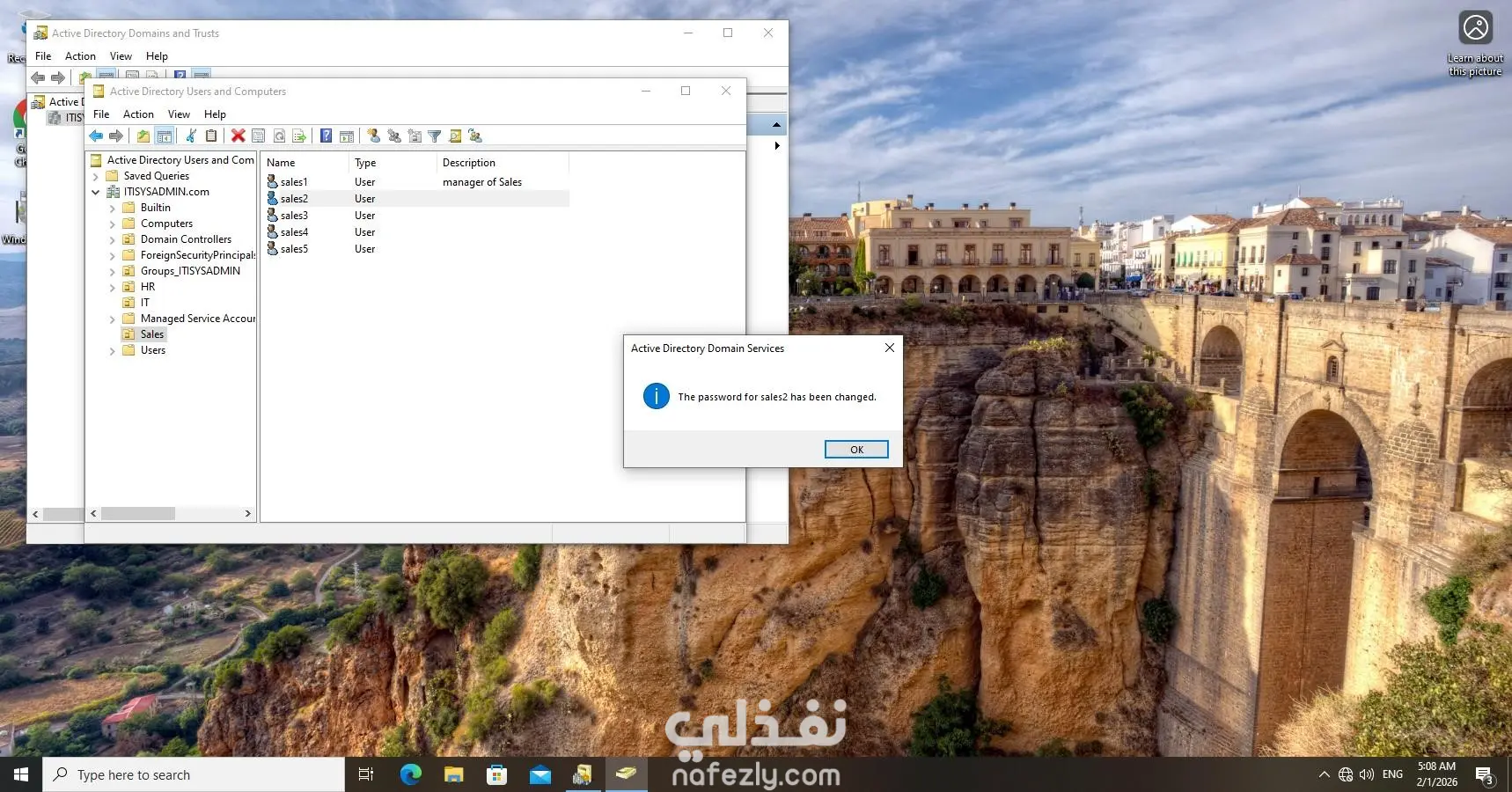Collapse the ITISYSADMIN.com domain node
The width and height of the screenshot is (1512, 792).
coord(96,192)
